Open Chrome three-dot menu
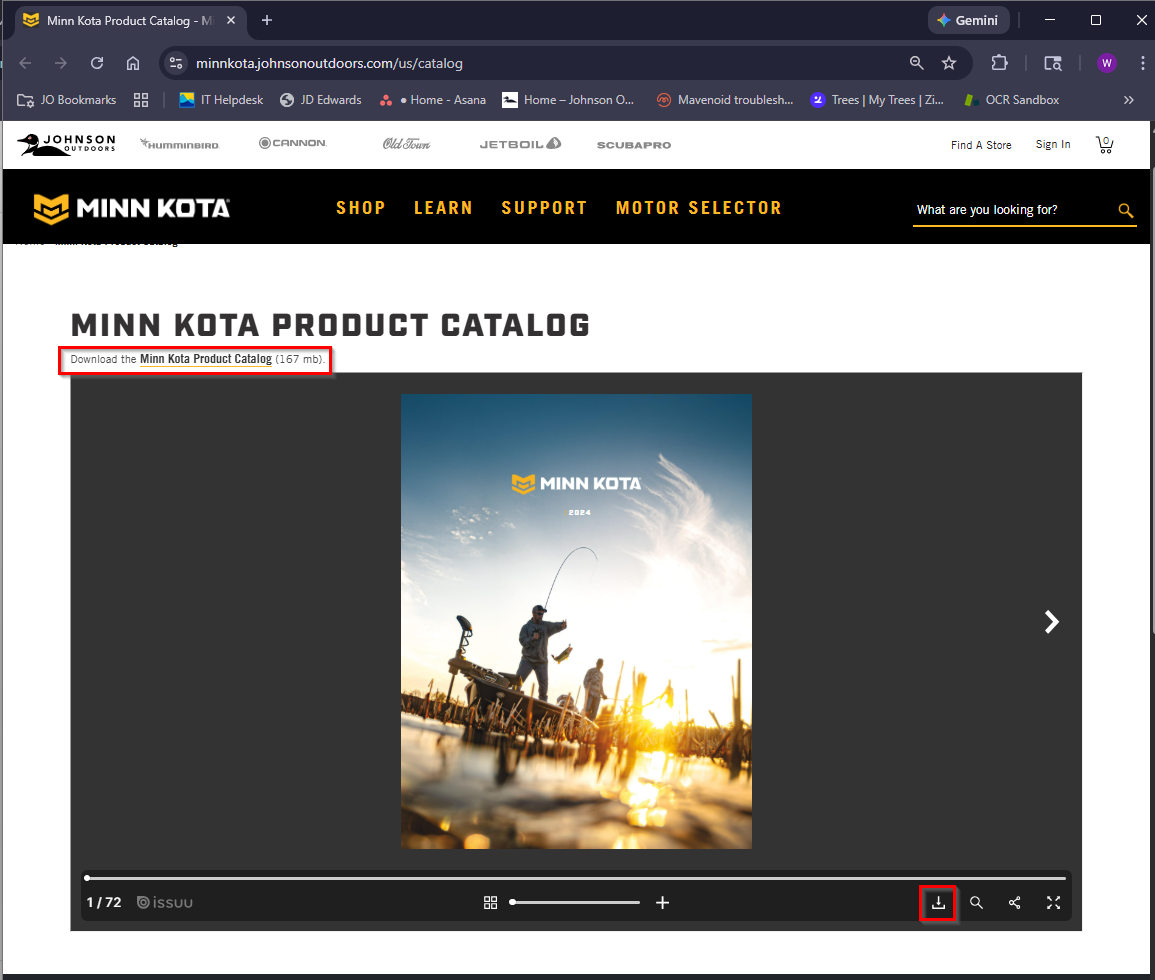This screenshot has width=1155, height=980. 1142,63
